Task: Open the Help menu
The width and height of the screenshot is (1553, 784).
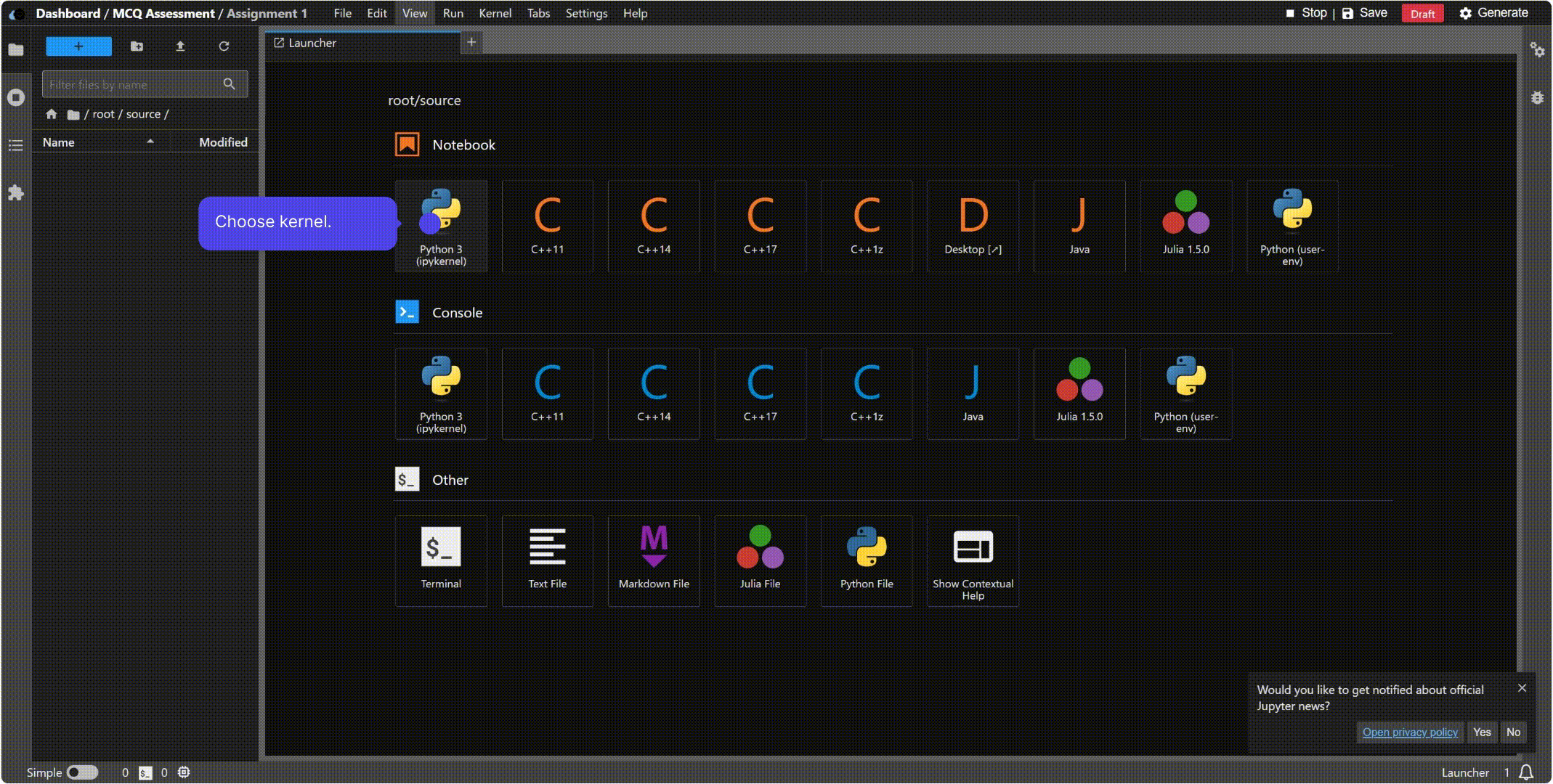Action: click(x=635, y=13)
